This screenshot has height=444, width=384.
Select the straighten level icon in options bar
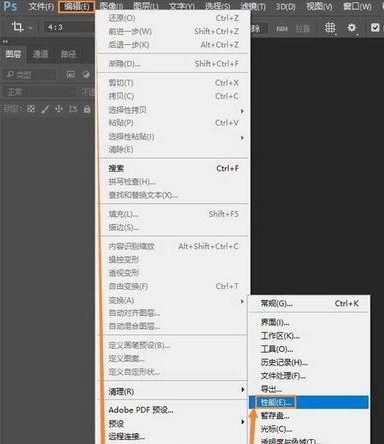(x=282, y=29)
